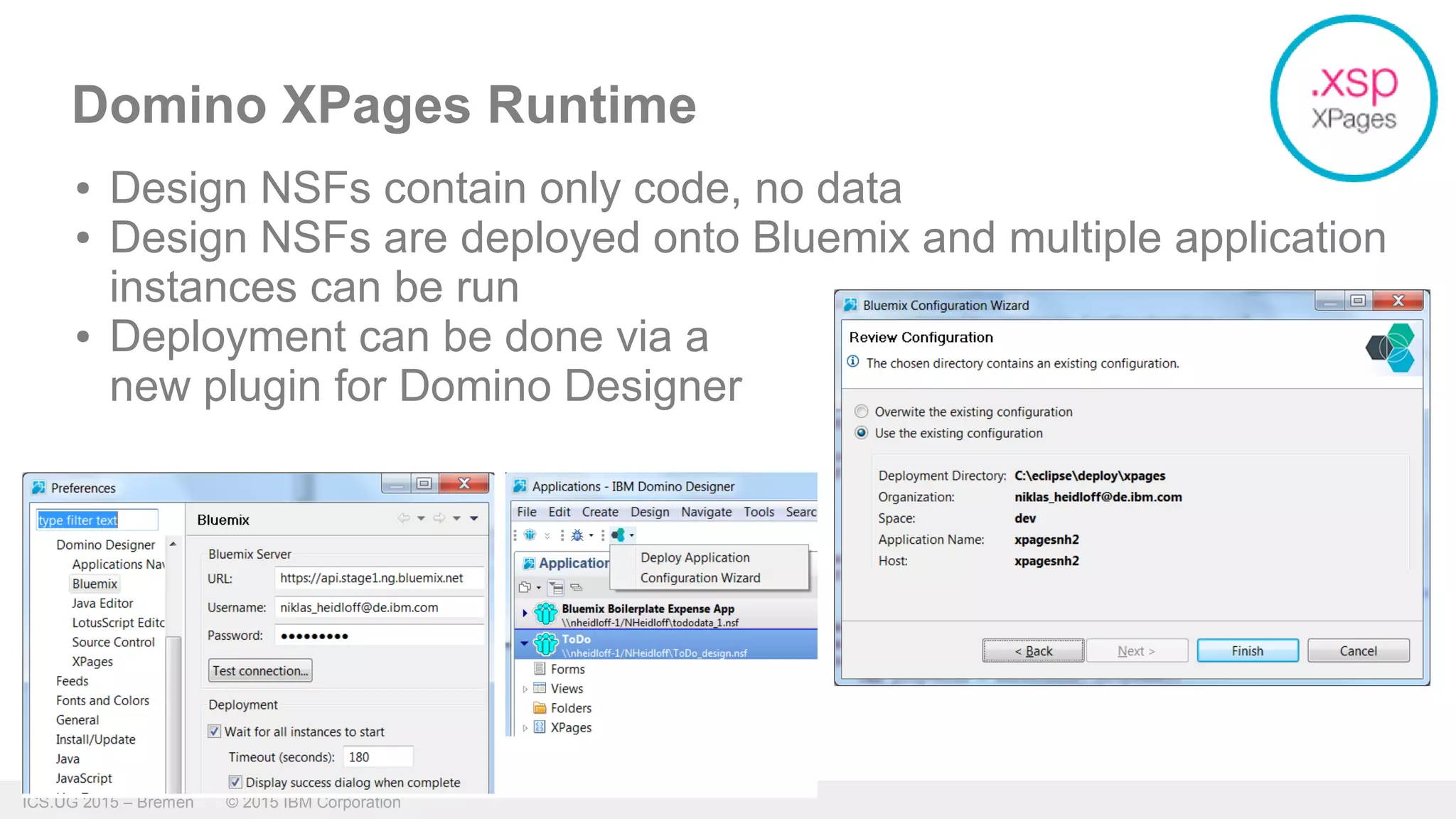Open the new folder icon dropdown arrow
Image resolution: width=1456 pixels, height=819 pixels.
[x=538, y=588]
